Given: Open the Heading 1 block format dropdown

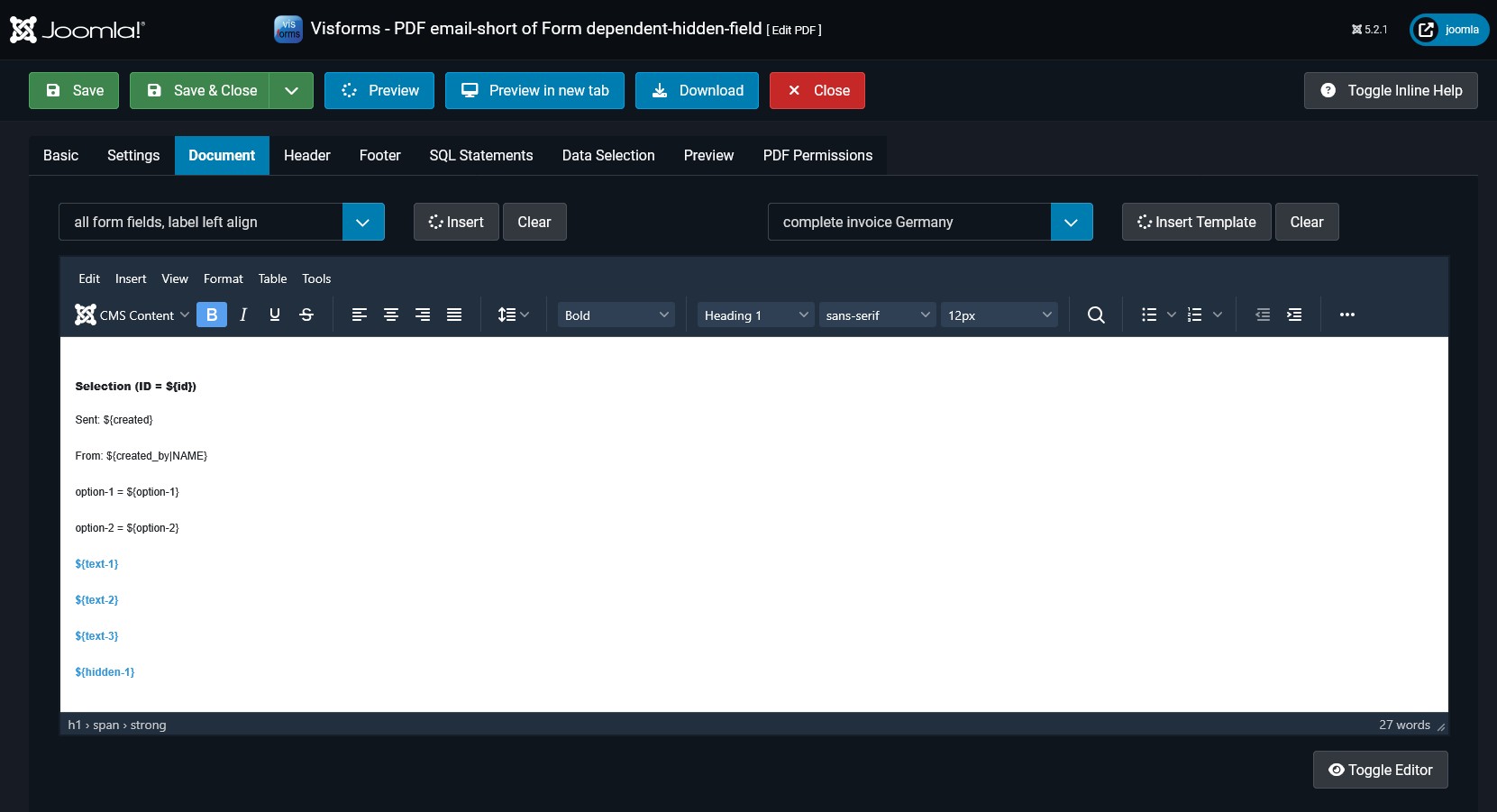Looking at the screenshot, I should click(755, 315).
